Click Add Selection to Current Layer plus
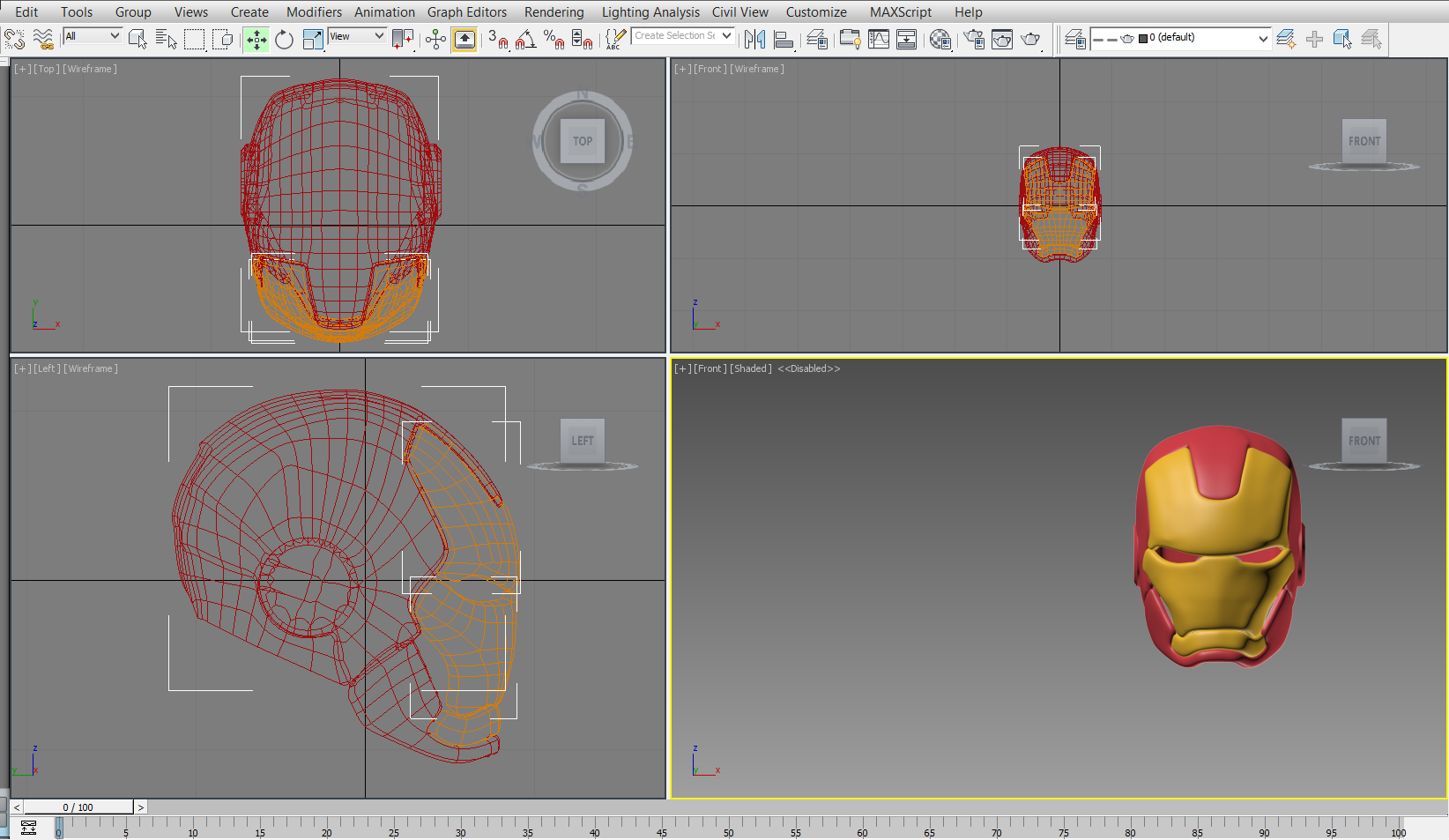The image size is (1449, 840). coord(1314,39)
